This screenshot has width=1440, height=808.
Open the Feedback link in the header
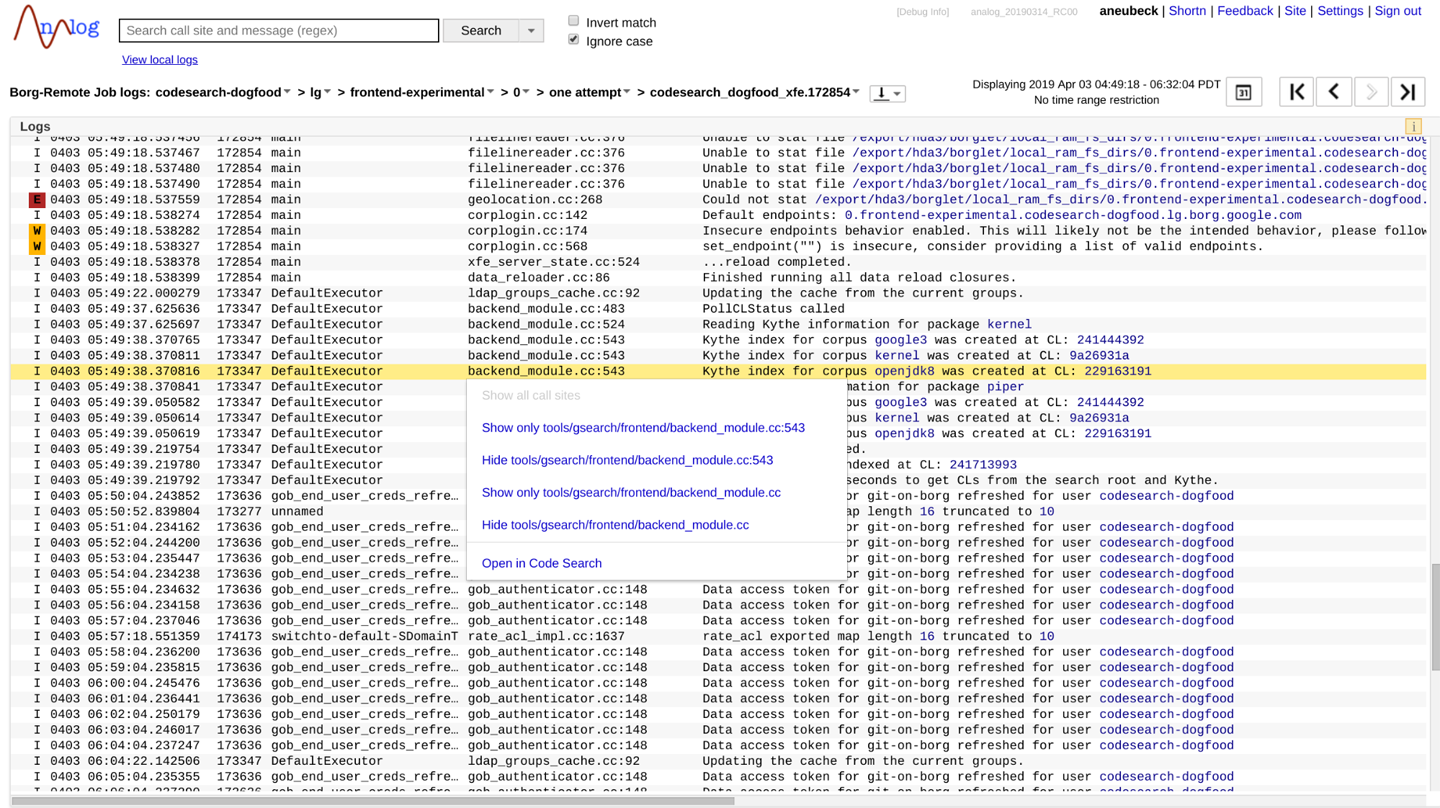tap(1244, 11)
